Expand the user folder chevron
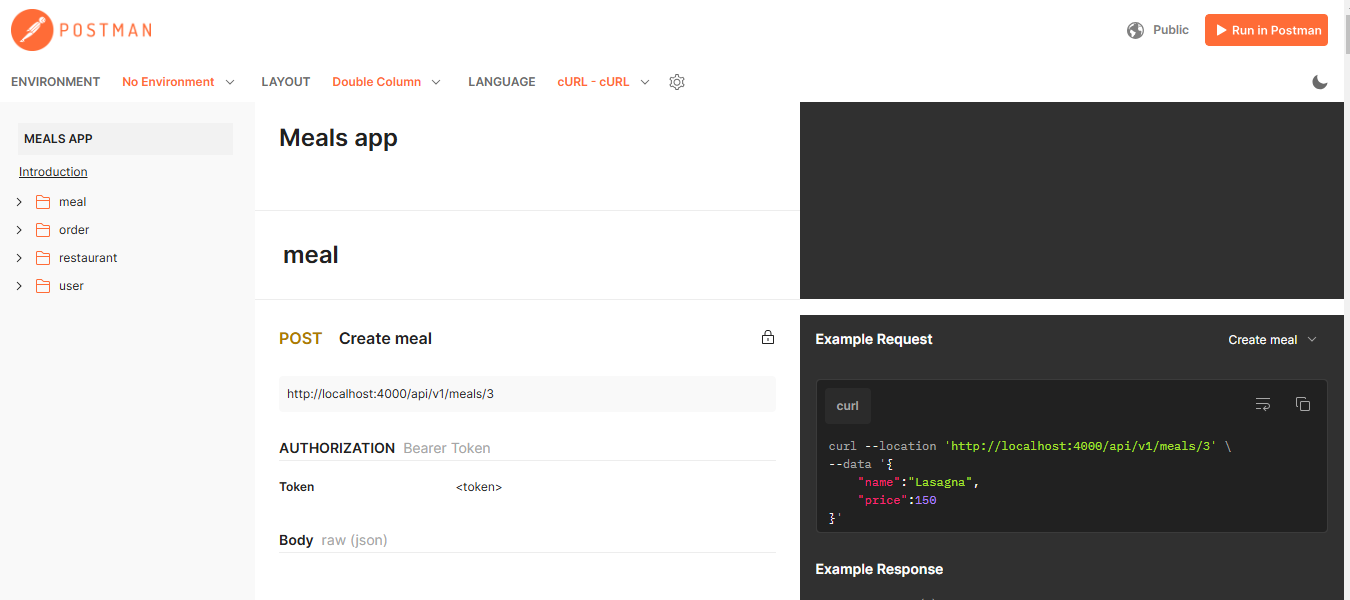This screenshot has width=1350, height=600. pos(19,286)
